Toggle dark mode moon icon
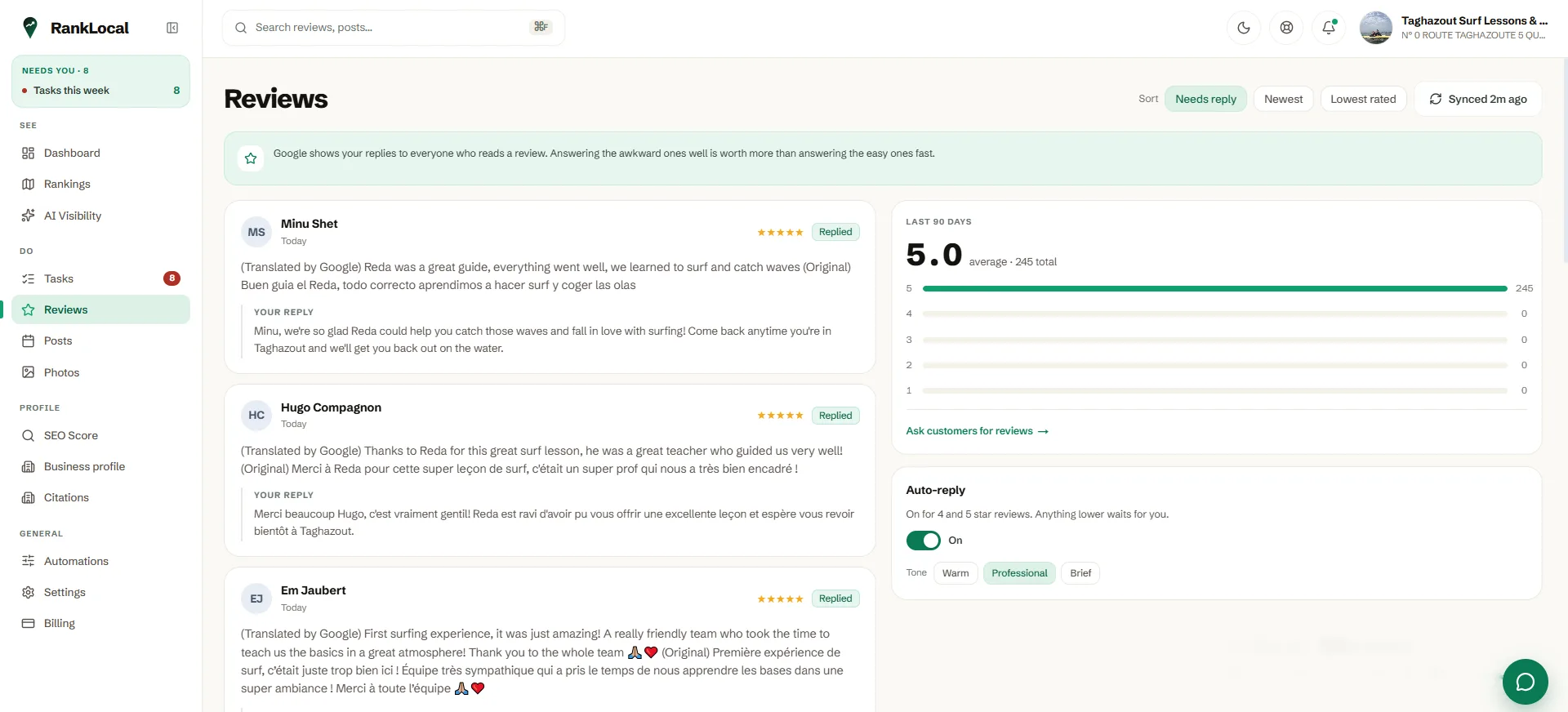This screenshot has width=1568, height=712. (x=1244, y=28)
